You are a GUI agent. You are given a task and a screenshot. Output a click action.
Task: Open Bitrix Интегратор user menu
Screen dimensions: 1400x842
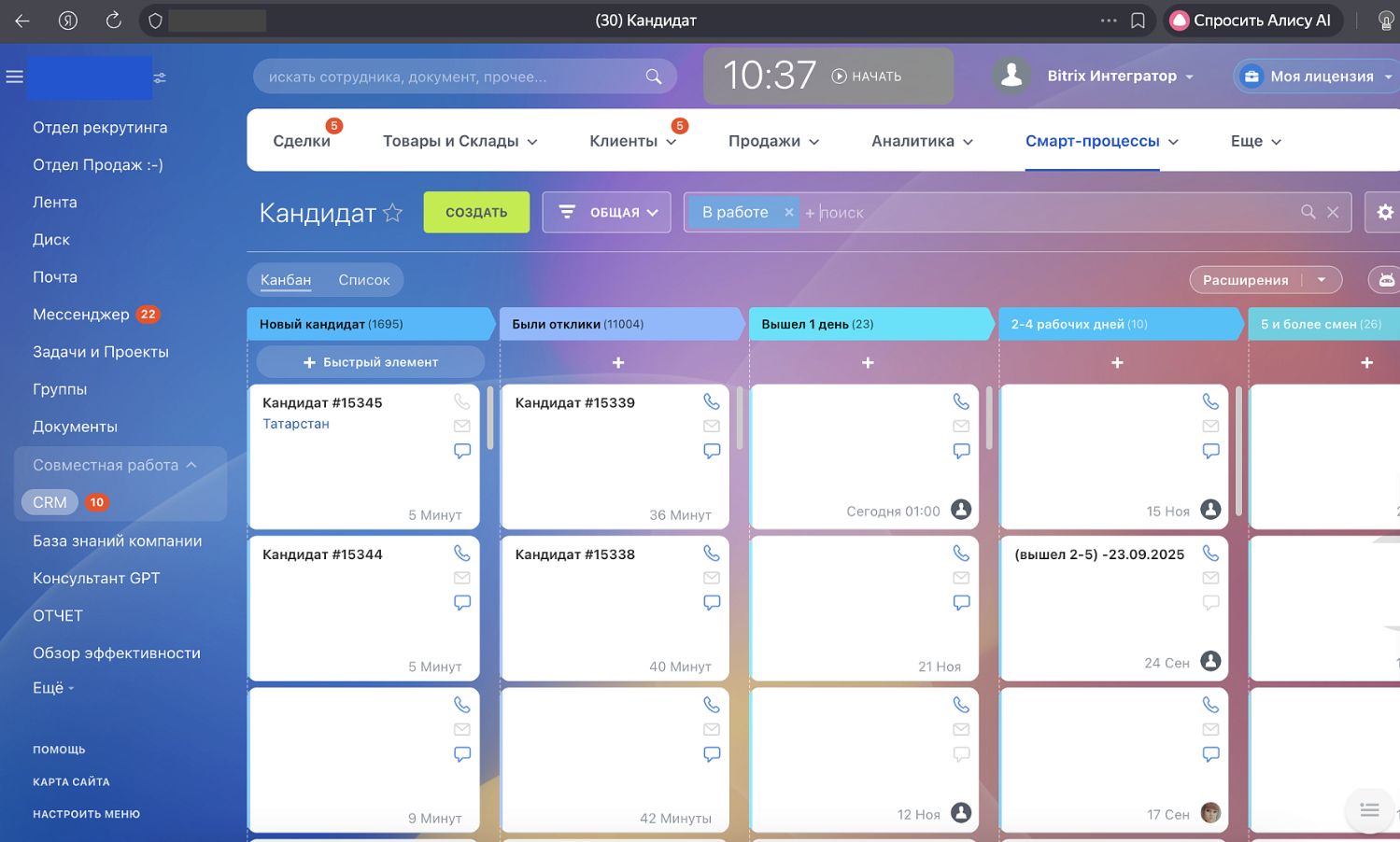[x=1120, y=77]
